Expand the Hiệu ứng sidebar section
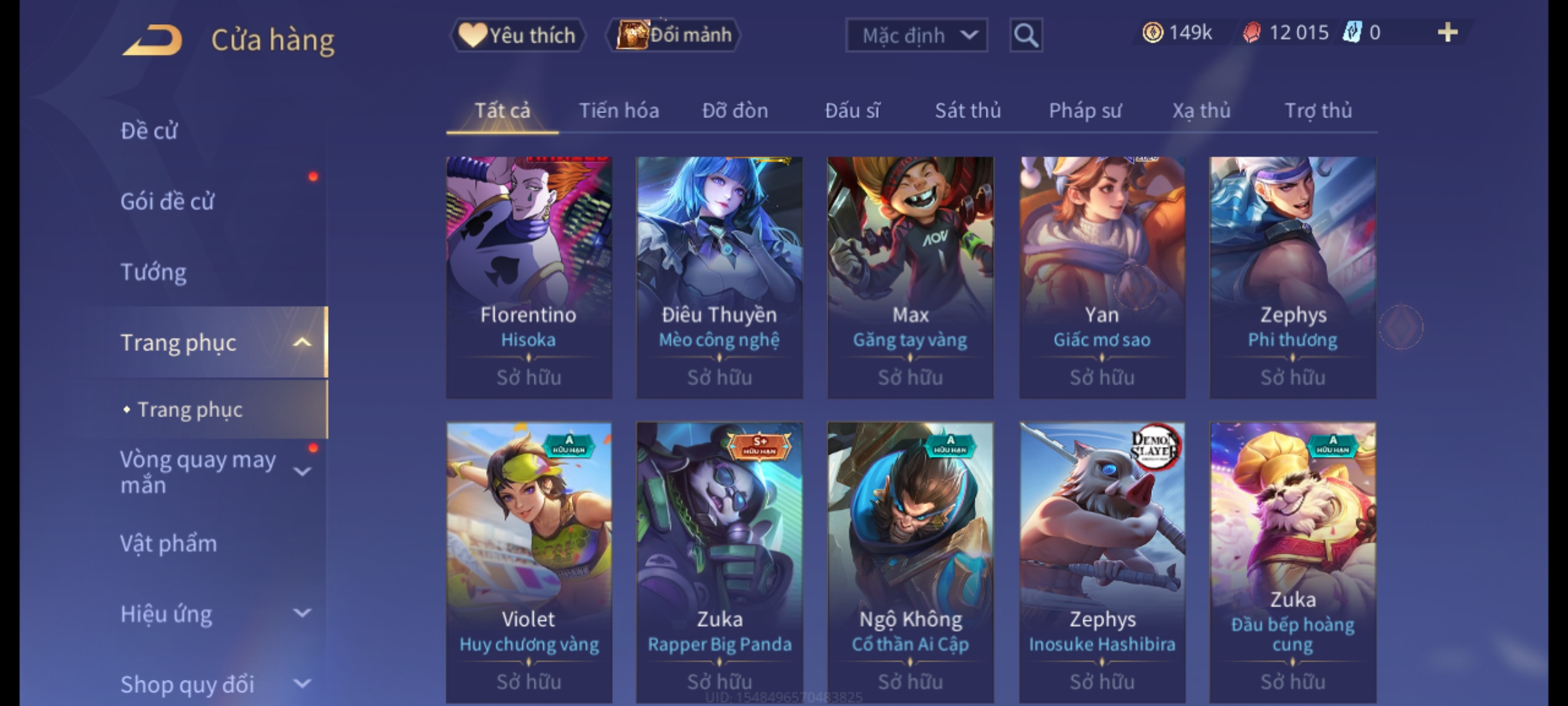 click(x=302, y=613)
